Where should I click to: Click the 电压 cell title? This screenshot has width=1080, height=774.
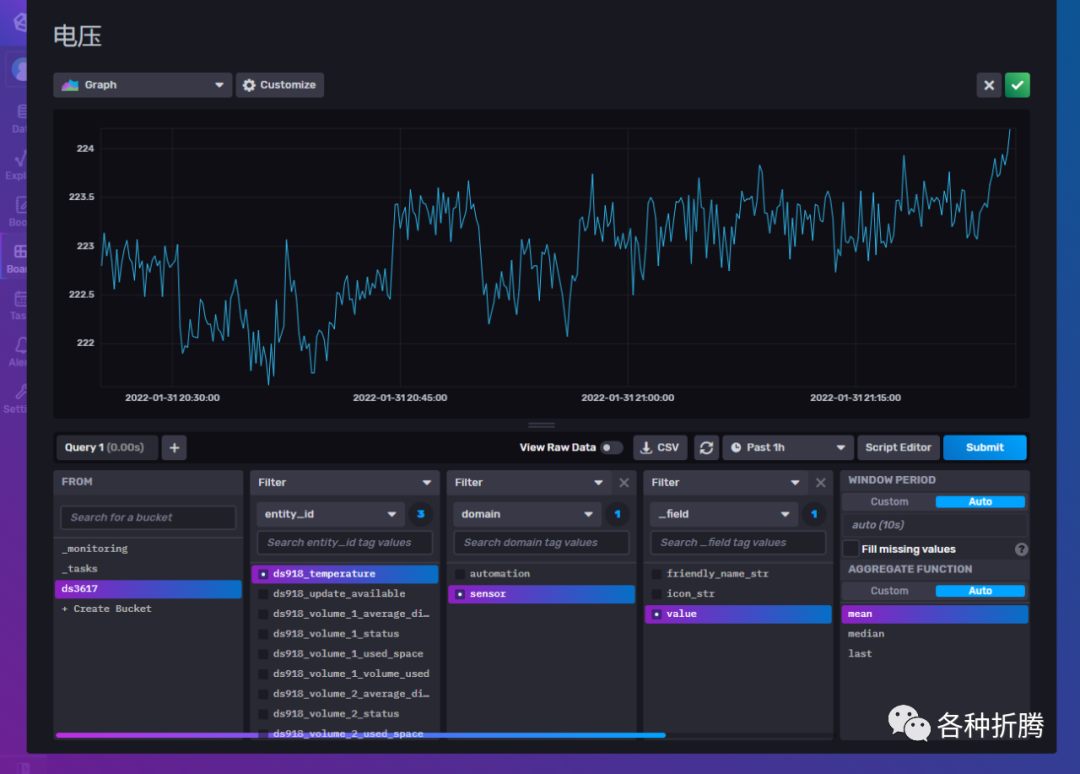77,36
